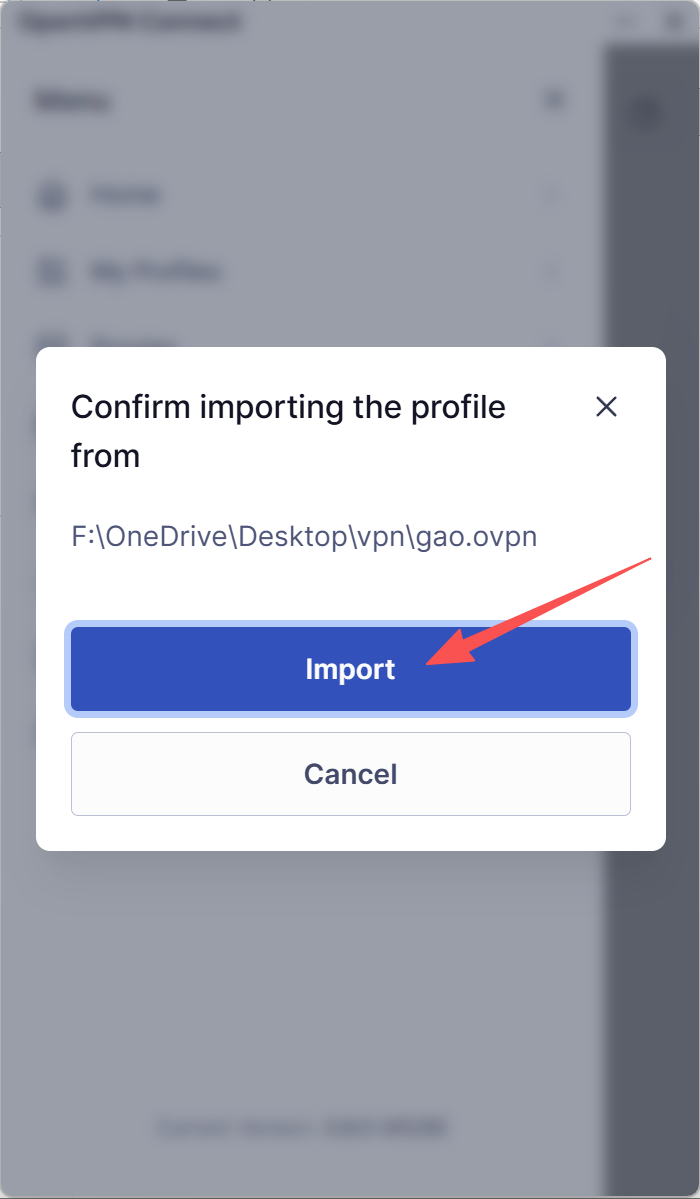This screenshot has height=1199, width=700.
Task: Click the Home icon in the menu
Action: pos(50,196)
